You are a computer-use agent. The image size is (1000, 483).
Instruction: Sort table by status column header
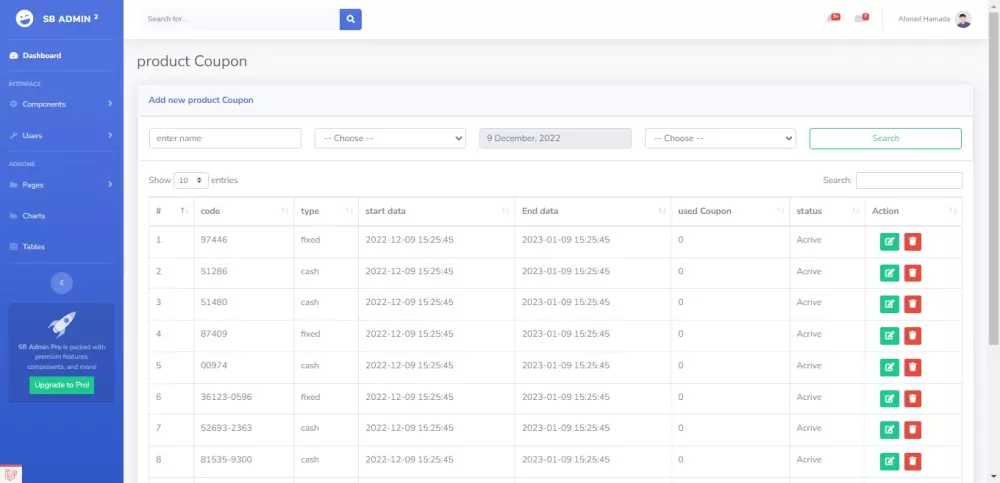coord(827,211)
